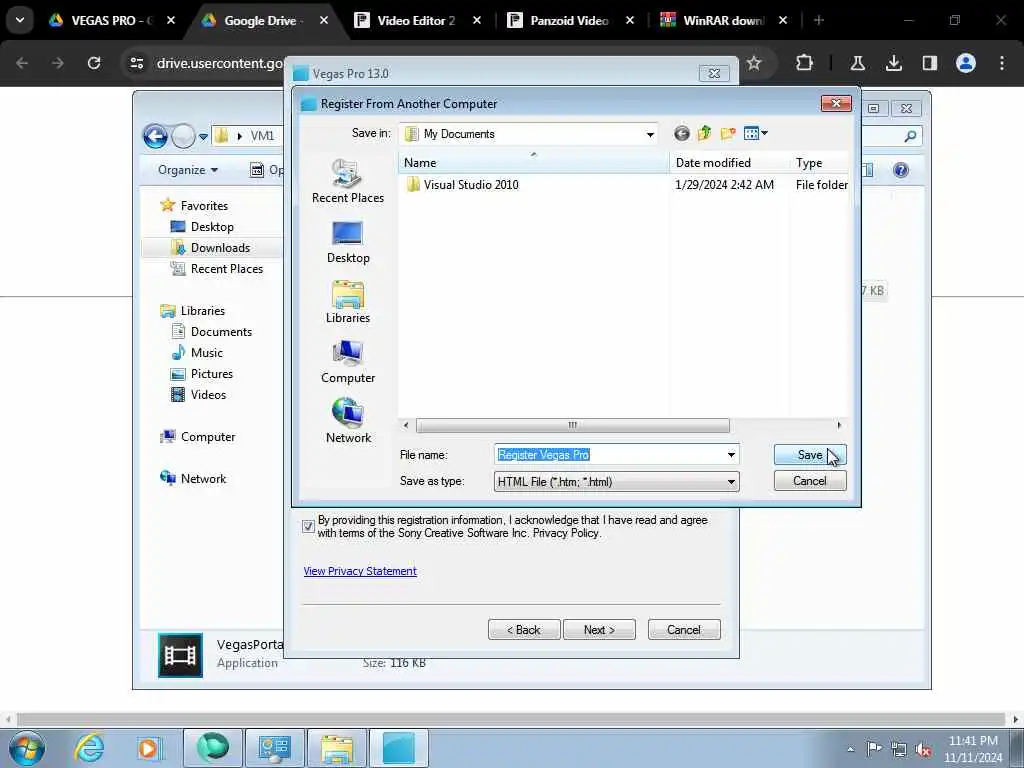
Task: Select Computer in the dialog places bar
Action: tap(347, 362)
